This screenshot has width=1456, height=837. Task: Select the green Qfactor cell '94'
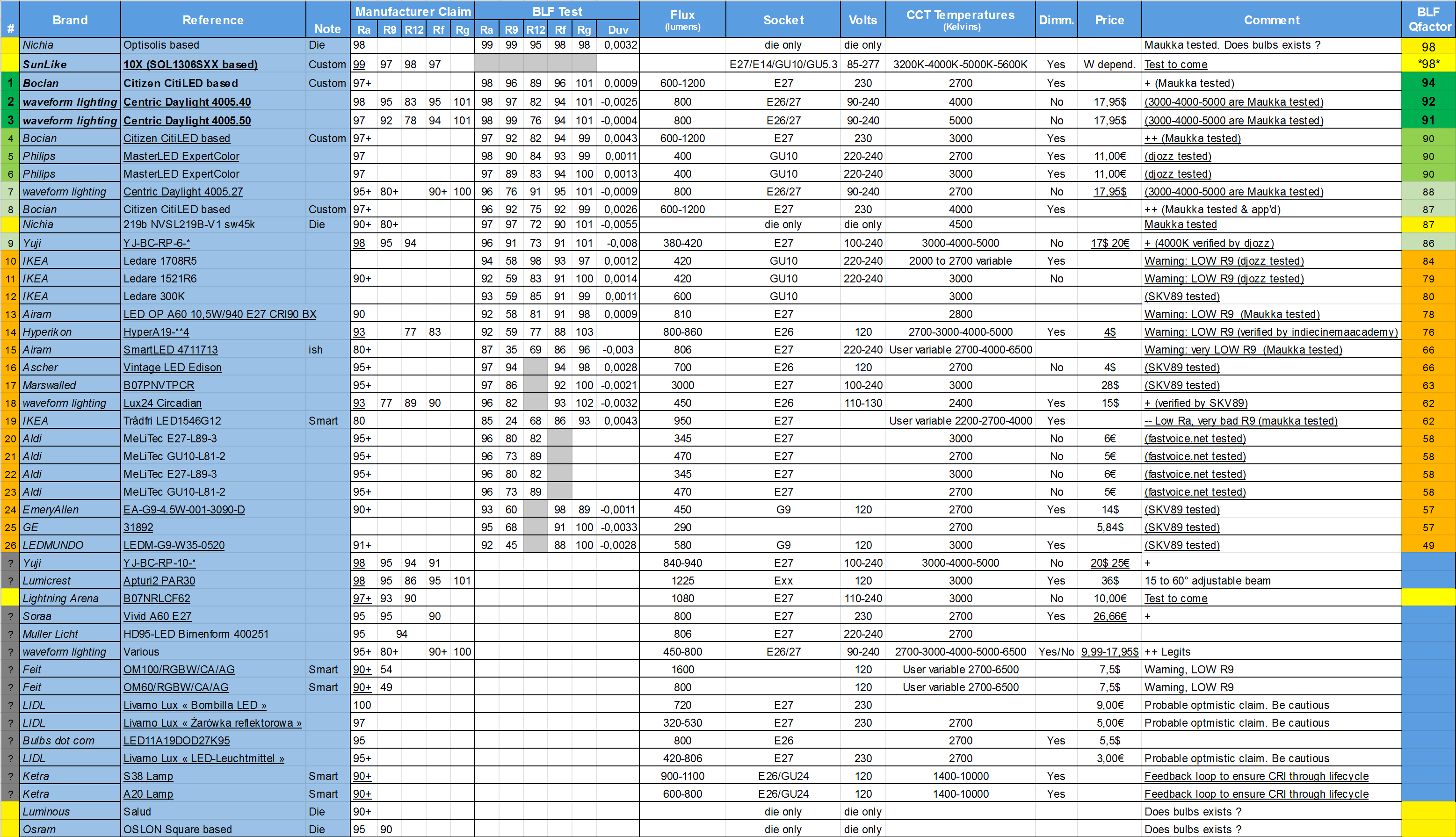point(1429,83)
